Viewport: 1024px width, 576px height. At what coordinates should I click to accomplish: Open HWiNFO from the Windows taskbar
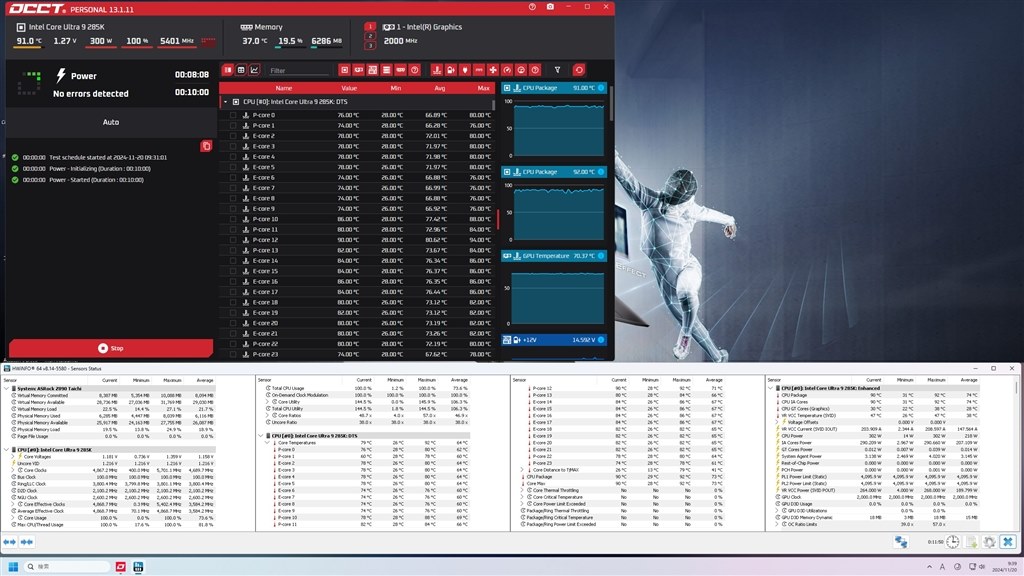pyautogui.click(x=138, y=566)
